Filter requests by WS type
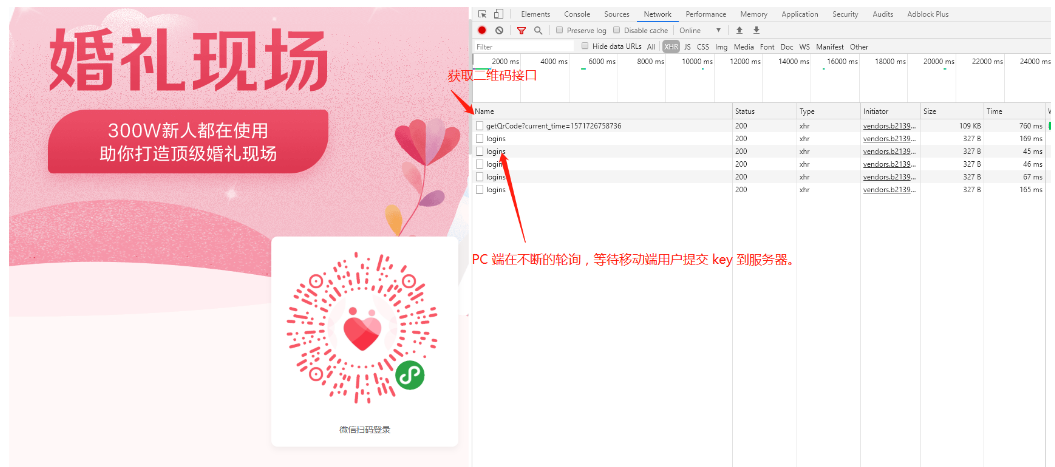1055x467 pixels. (x=804, y=47)
